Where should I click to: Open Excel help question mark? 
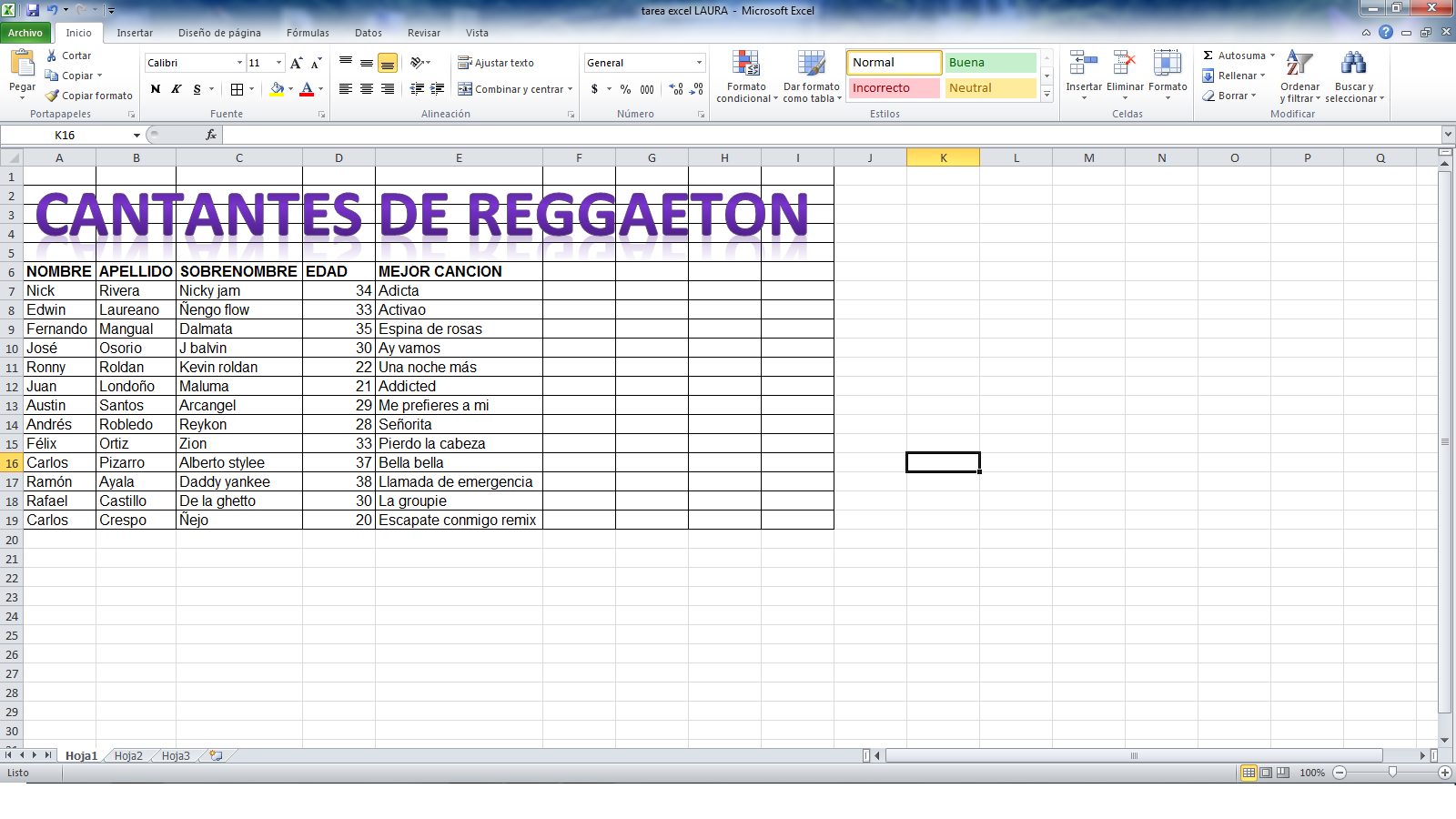click(1386, 32)
